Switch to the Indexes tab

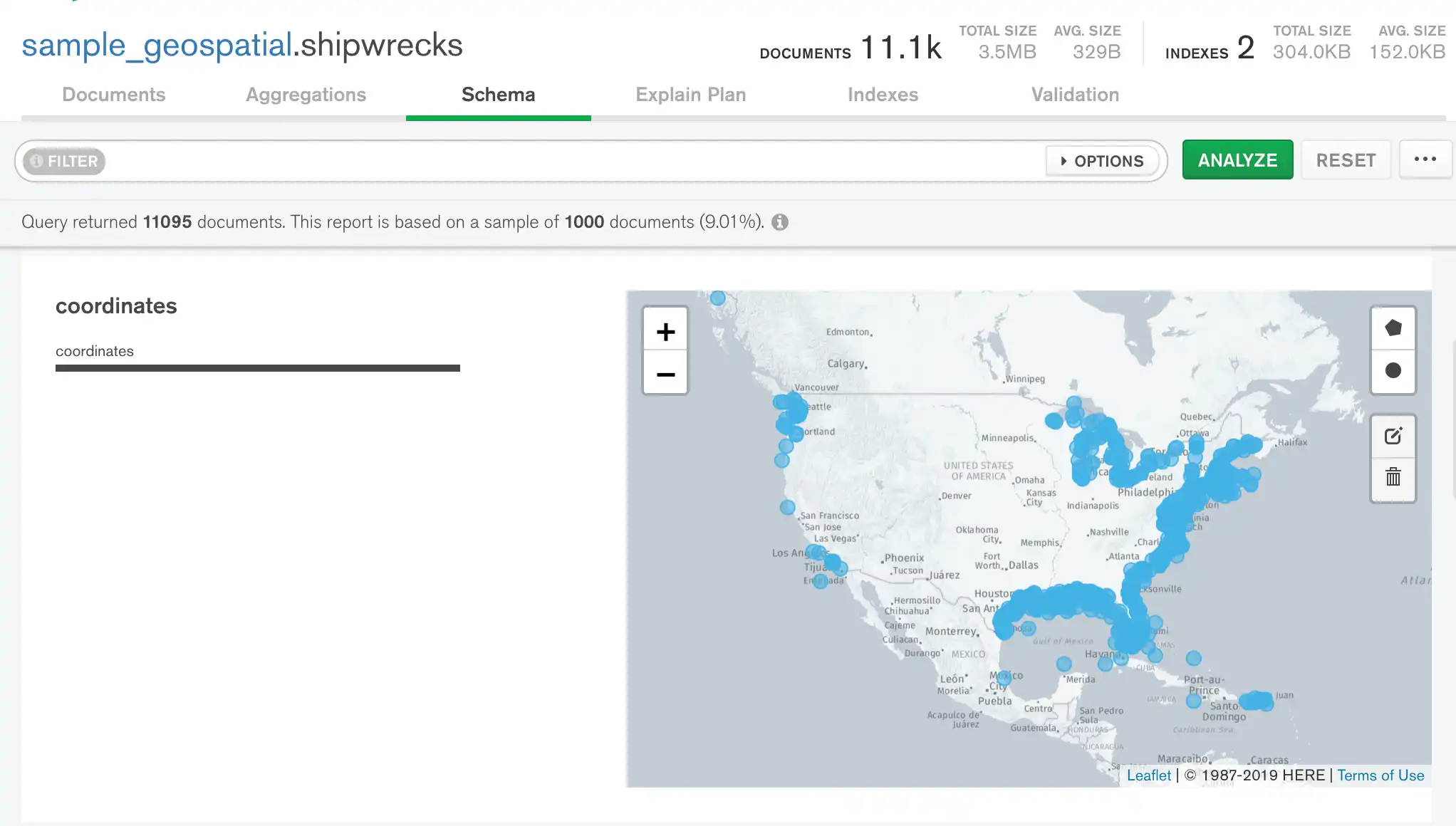click(883, 94)
